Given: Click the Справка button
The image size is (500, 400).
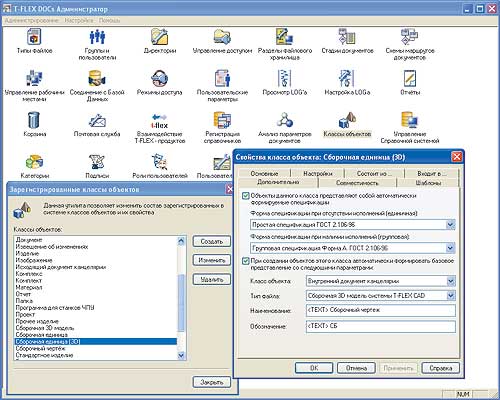Looking at the screenshot, I should tap(441, 368).
